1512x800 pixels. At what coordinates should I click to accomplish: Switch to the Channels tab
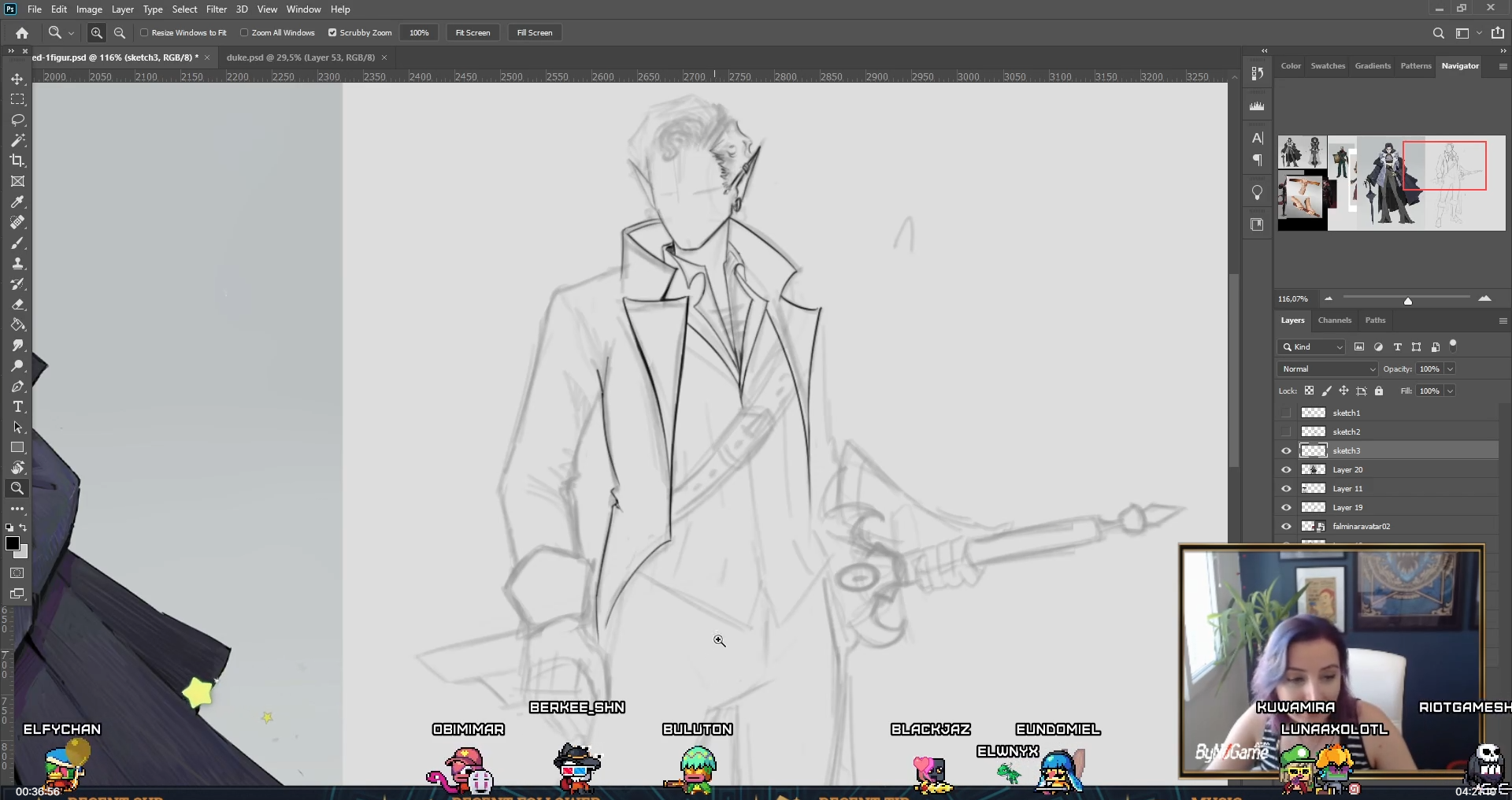(1335, 320)
